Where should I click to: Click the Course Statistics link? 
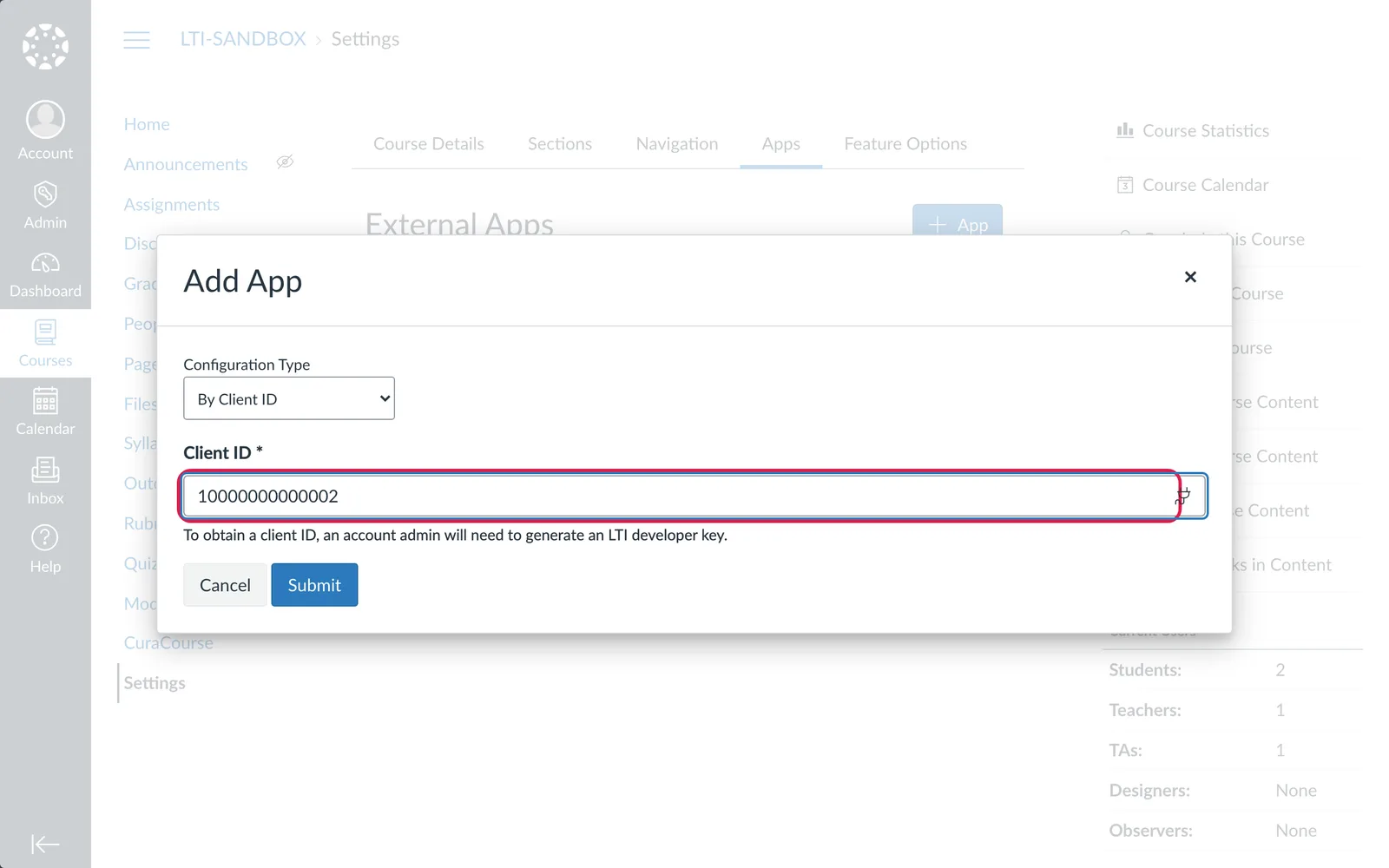[x=1206, y=131]
